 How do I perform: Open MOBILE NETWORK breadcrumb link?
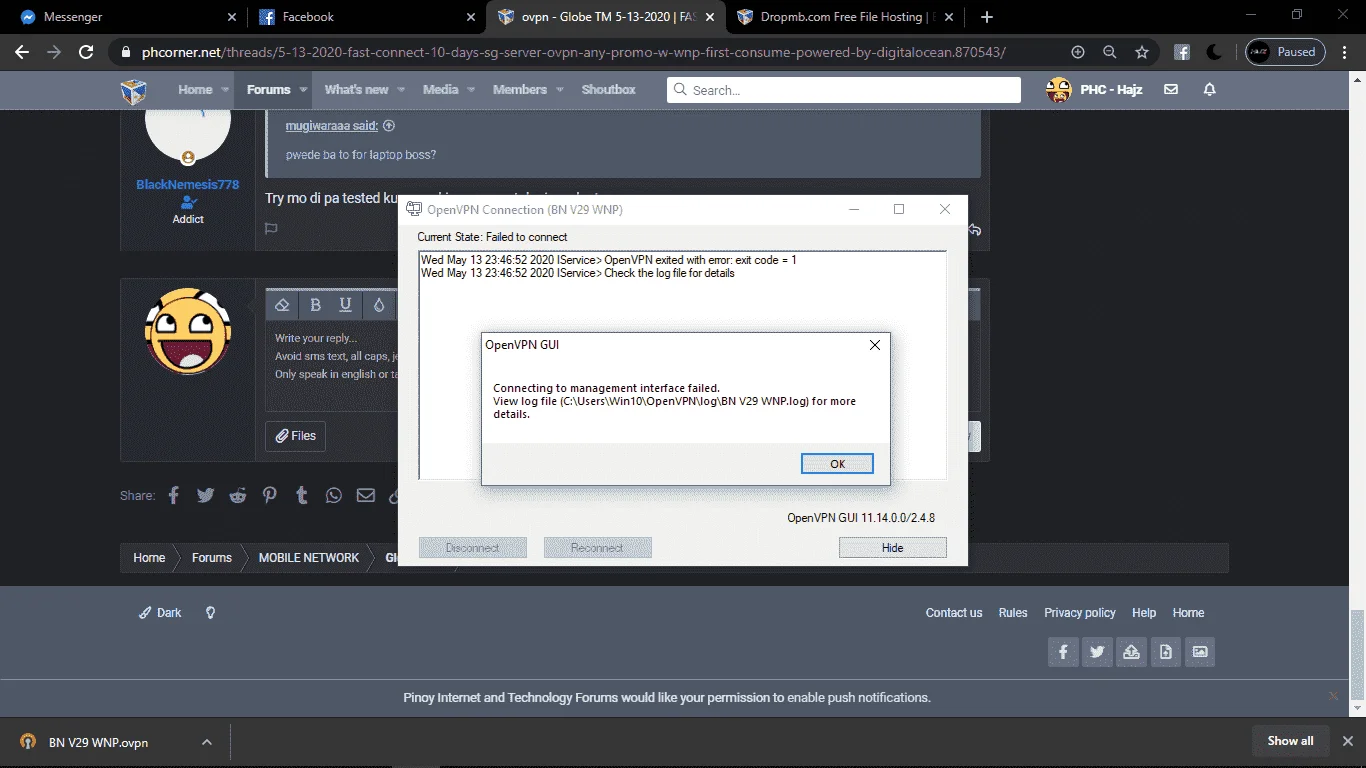coord(309,558)
